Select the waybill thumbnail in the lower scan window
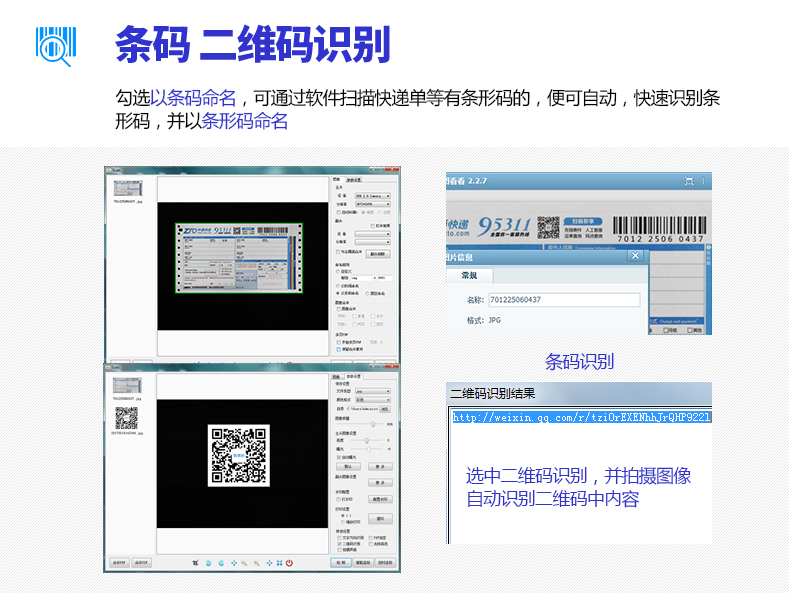790x608 pixels. coord(127,385)
